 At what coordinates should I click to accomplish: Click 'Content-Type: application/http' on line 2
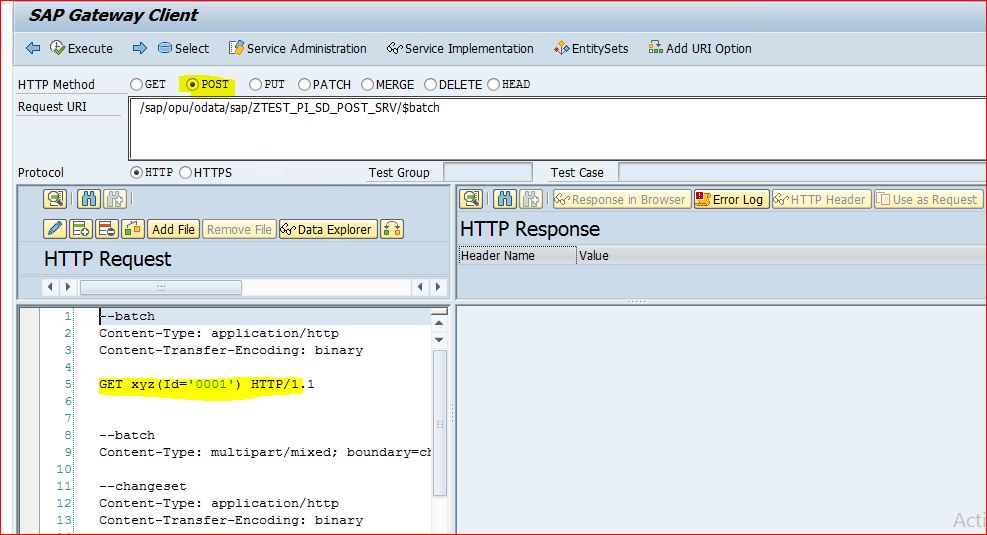tap(218, 333)
